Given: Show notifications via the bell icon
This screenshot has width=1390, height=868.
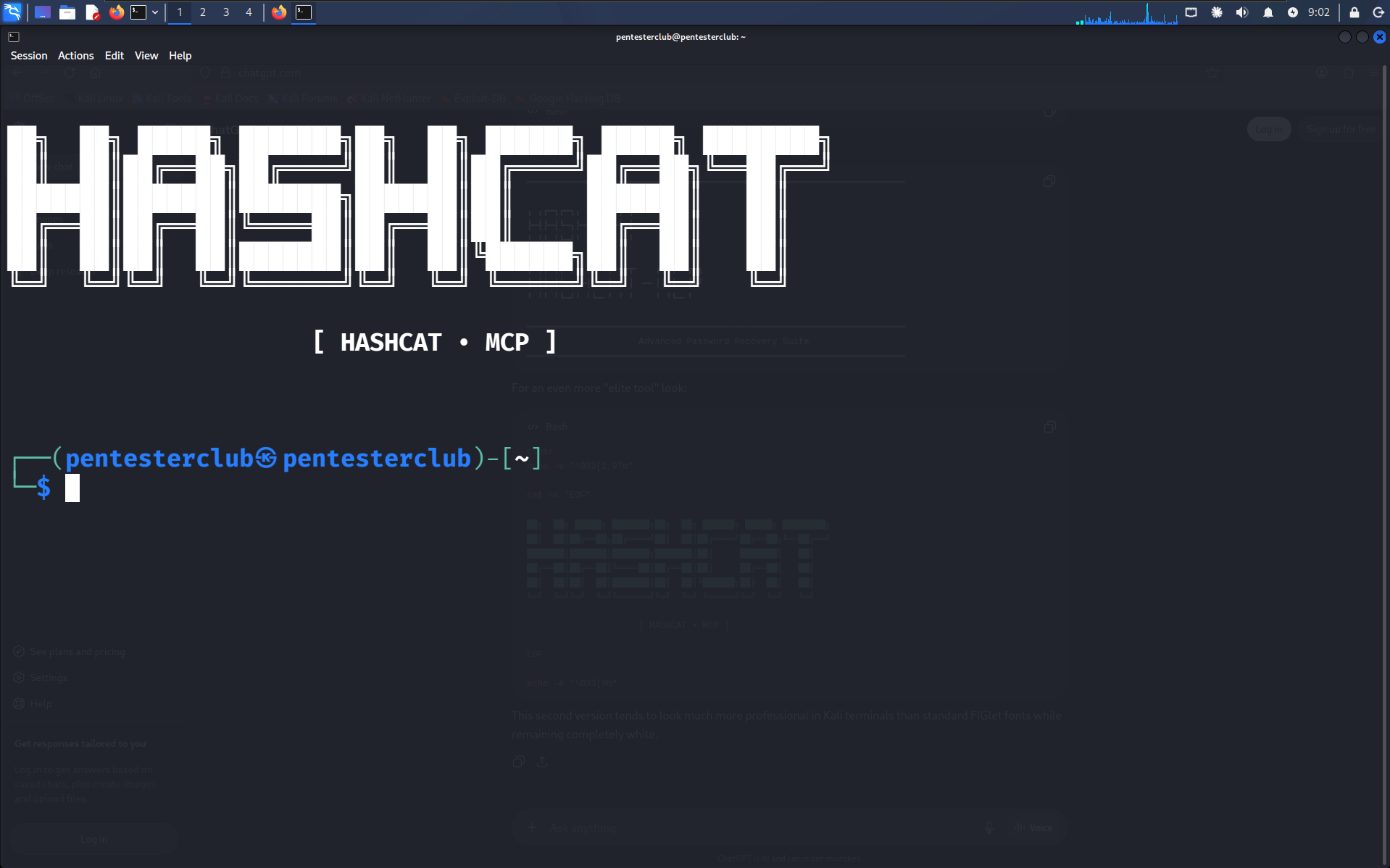Looking at the screenshot, I should click(x=1268, y=12).
